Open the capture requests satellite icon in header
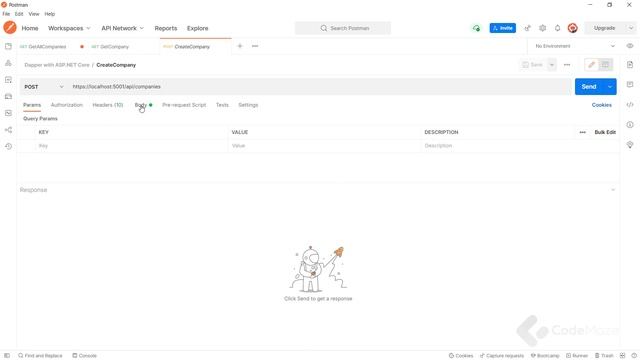The image size is (640, 360). point(527,28)
